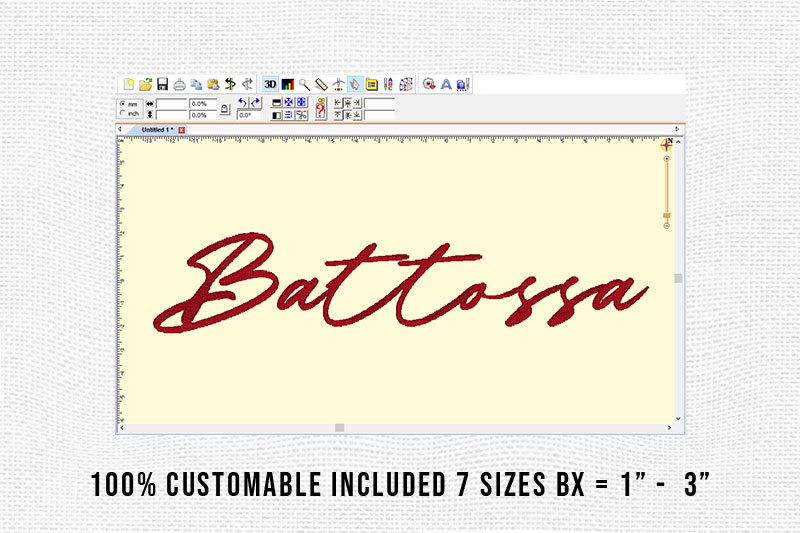The height and width of the screenshot is (533, 800).
Task: Click the colored undo stitch icon
Action: tap(230, 84)
